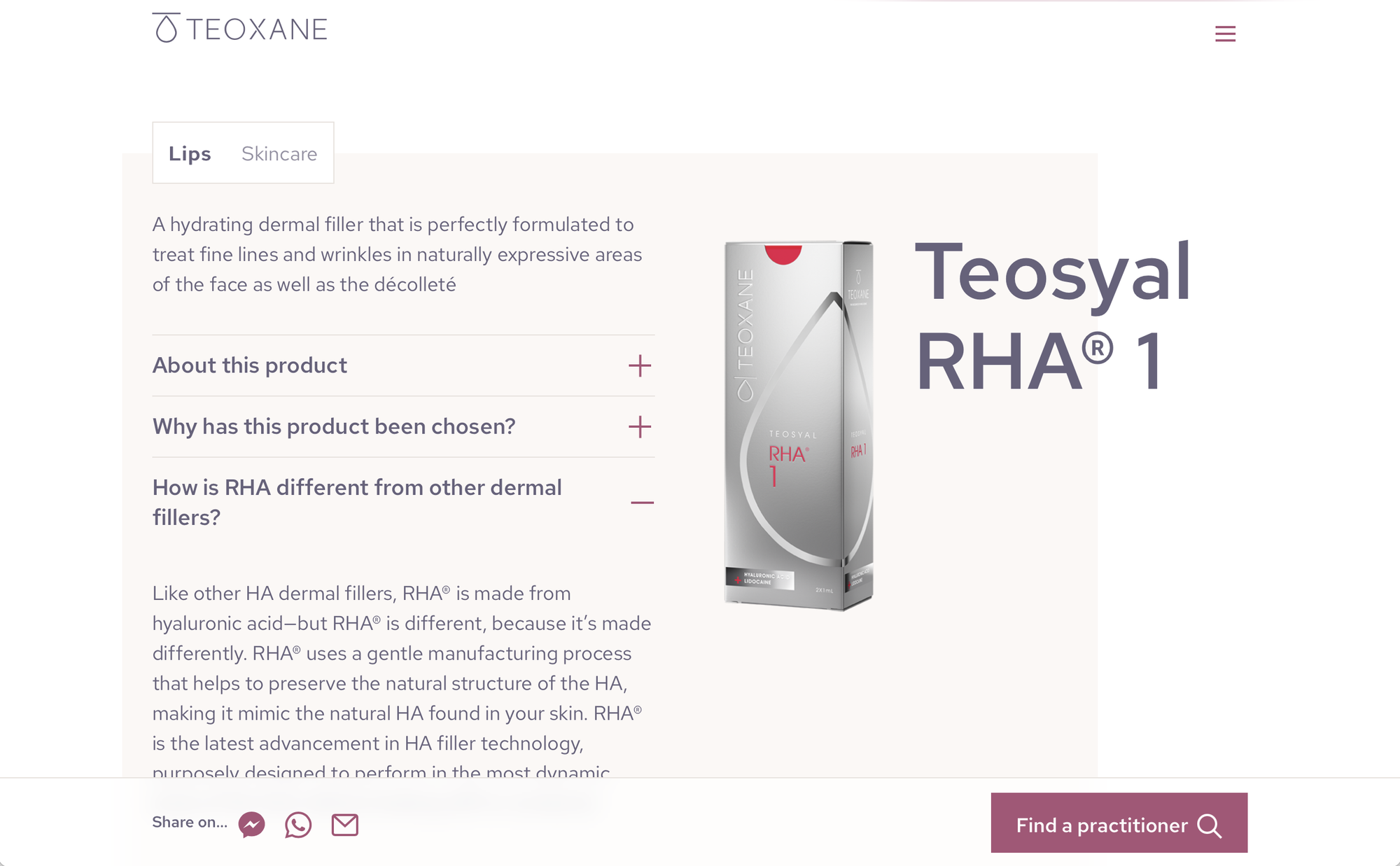This screenshot has height=866, width=1400.
Task: Open the hamburger menu icon
Action: click(1225, 34)
